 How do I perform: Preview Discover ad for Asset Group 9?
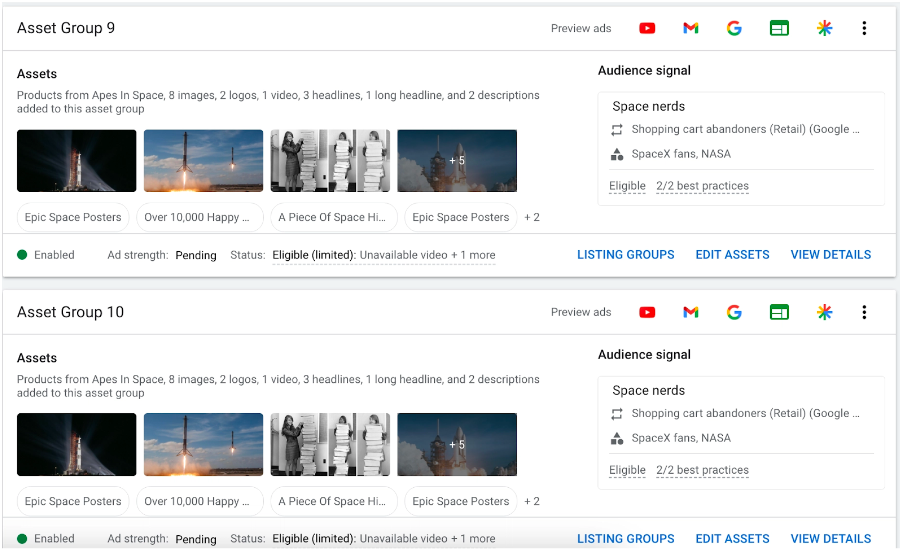point(824,28)
